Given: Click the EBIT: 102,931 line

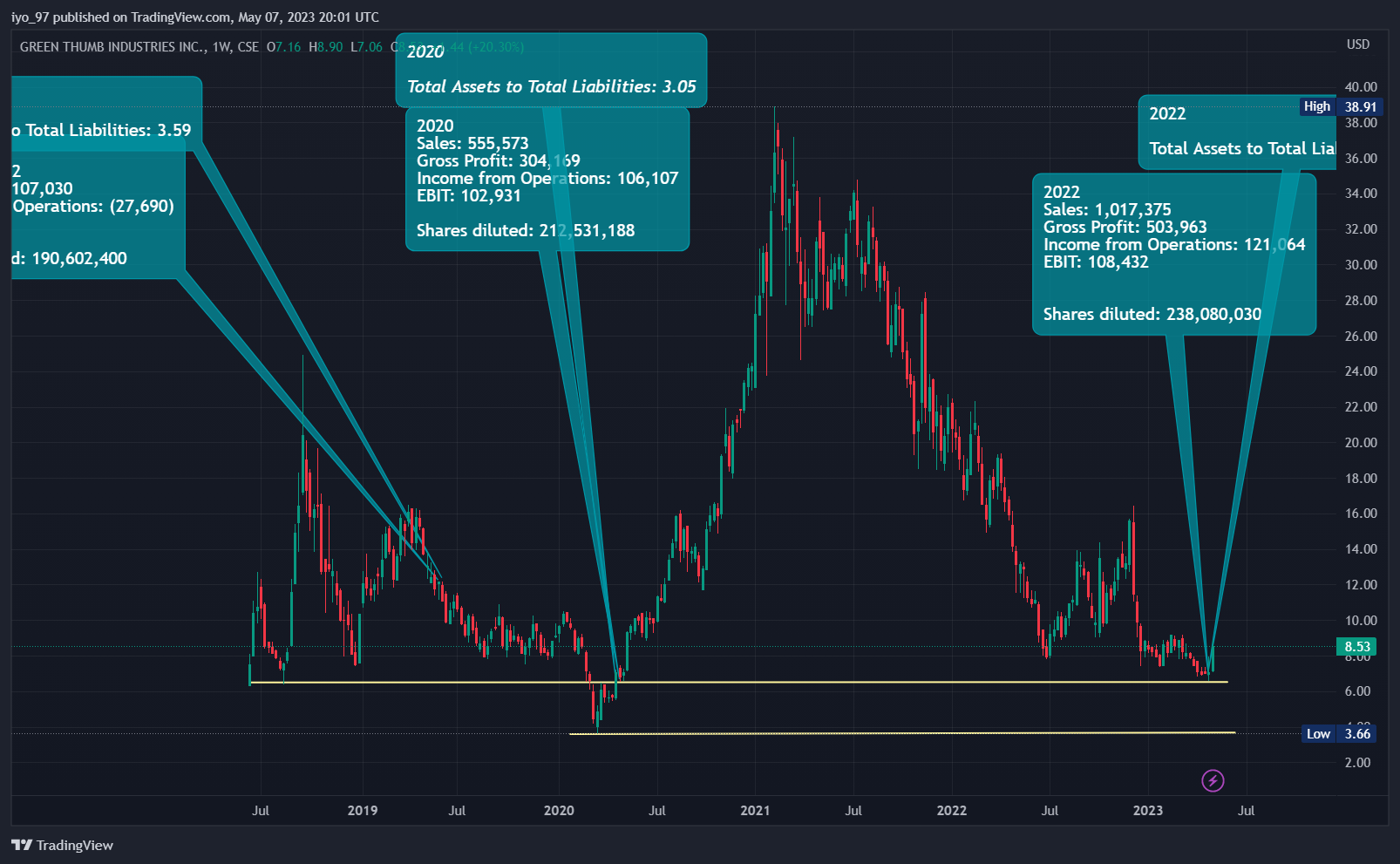Looking at the screenshot, I should point(468,195).
